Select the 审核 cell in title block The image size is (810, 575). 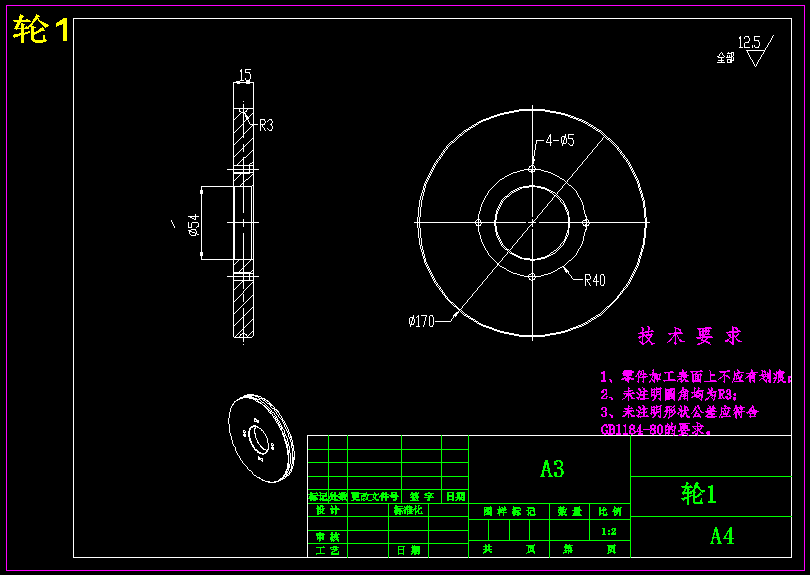[x=328, y=537]
